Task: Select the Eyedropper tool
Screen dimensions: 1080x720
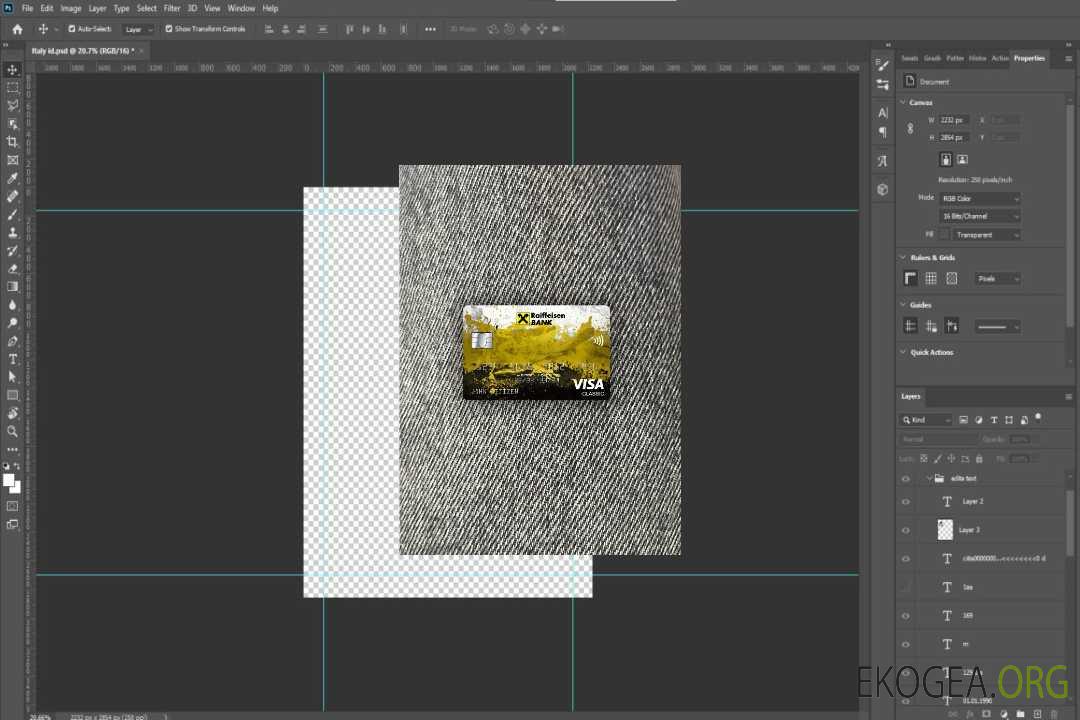Action: click(13, 178)
